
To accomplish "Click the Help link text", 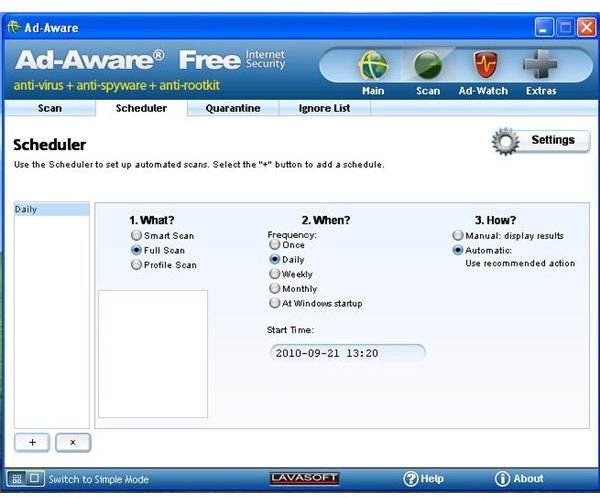I will [432, 478].
